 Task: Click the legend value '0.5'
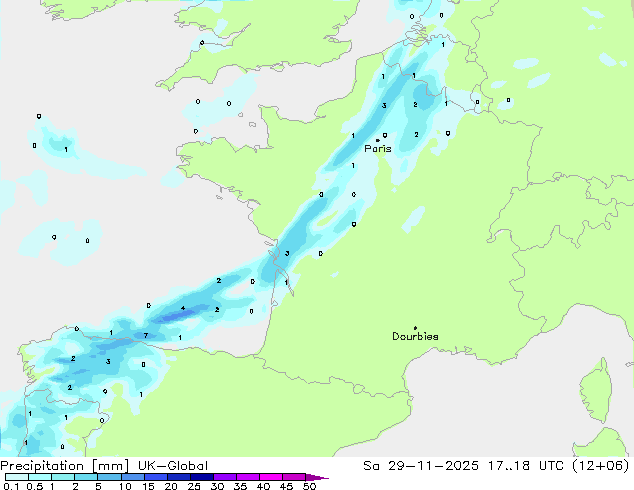(34, 486)
